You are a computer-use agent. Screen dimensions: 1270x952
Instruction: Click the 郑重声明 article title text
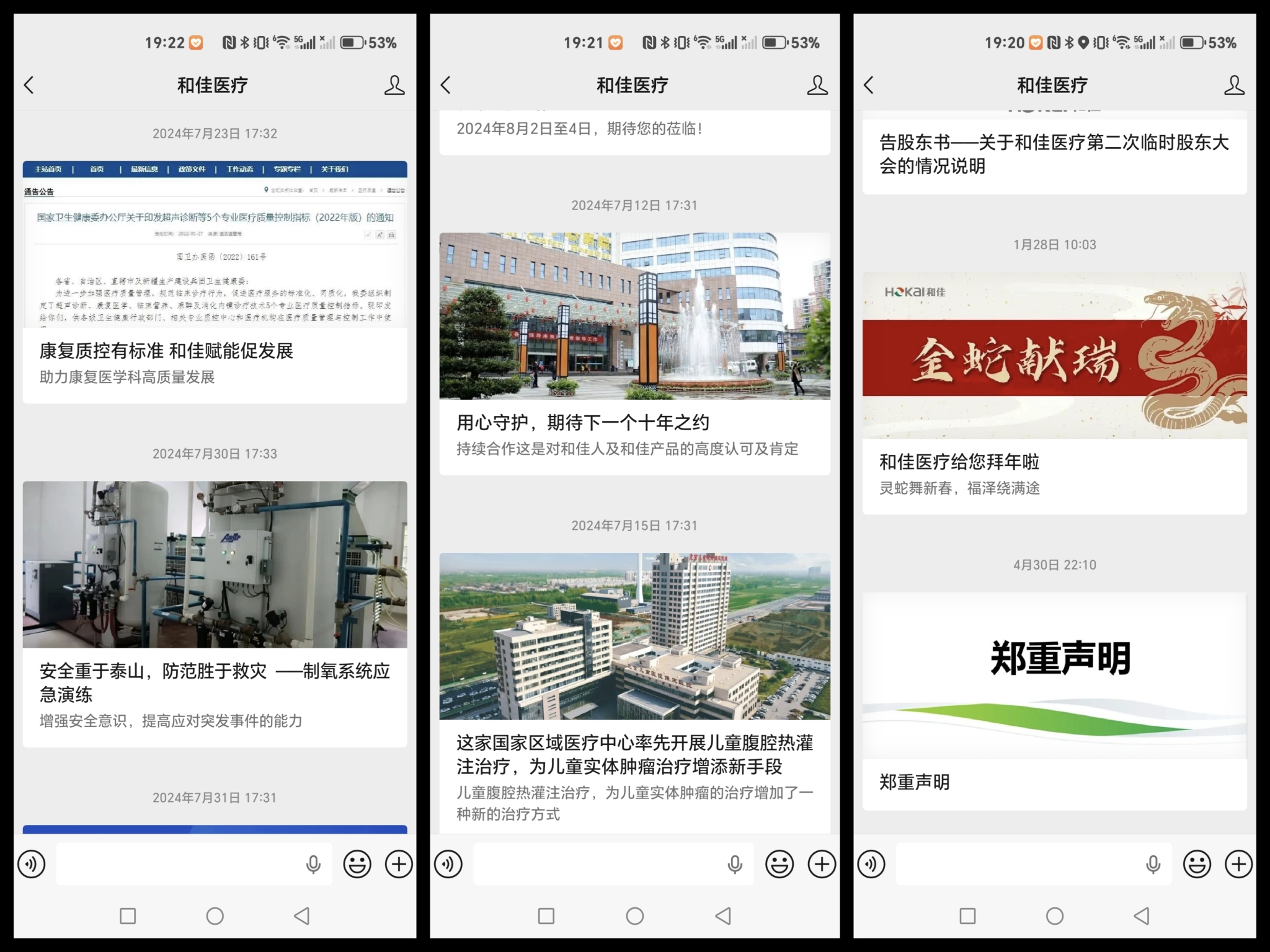pyautogui.click(x=914, y=782)
